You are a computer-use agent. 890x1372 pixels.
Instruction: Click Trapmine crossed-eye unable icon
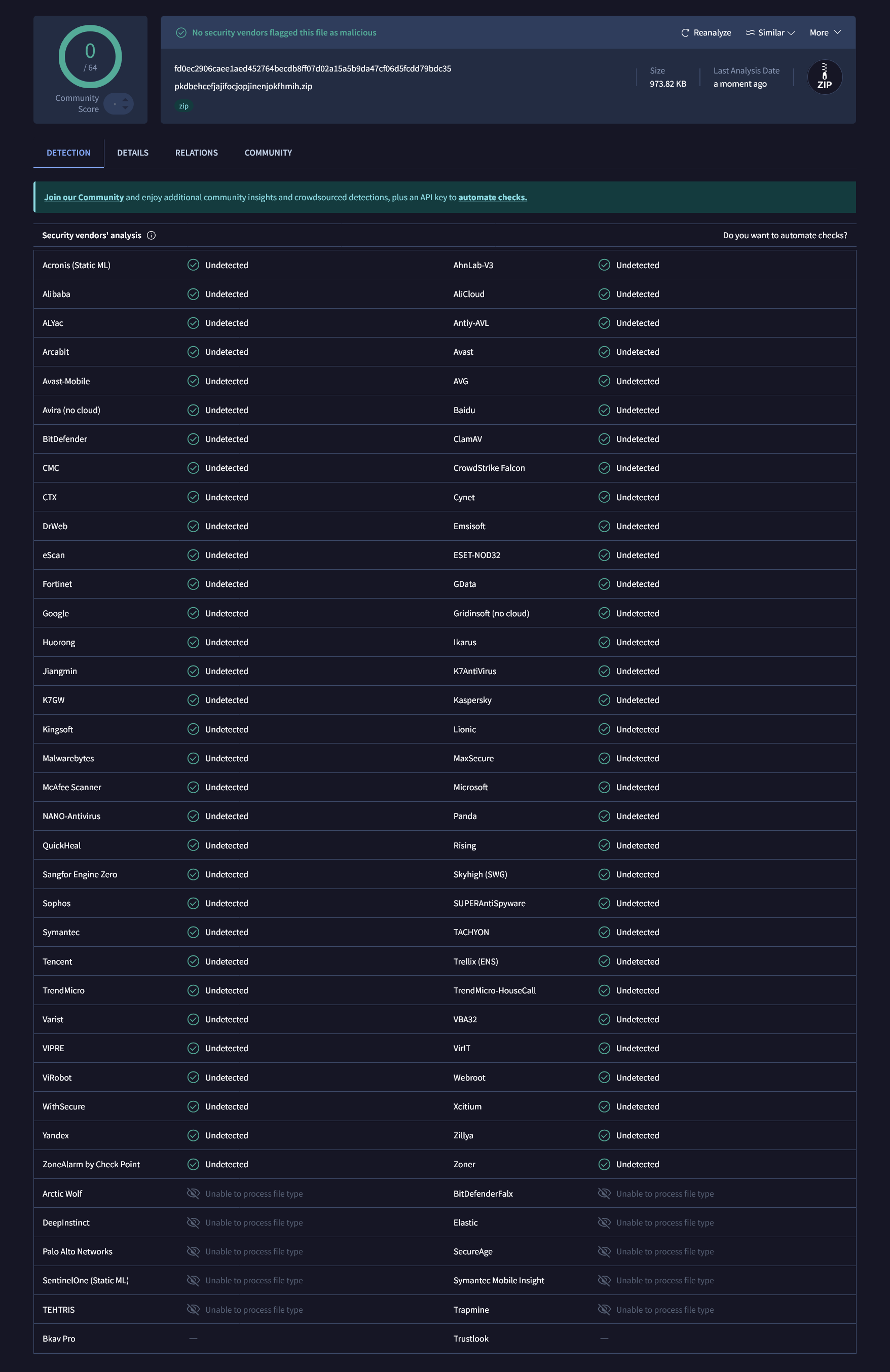604,1309
